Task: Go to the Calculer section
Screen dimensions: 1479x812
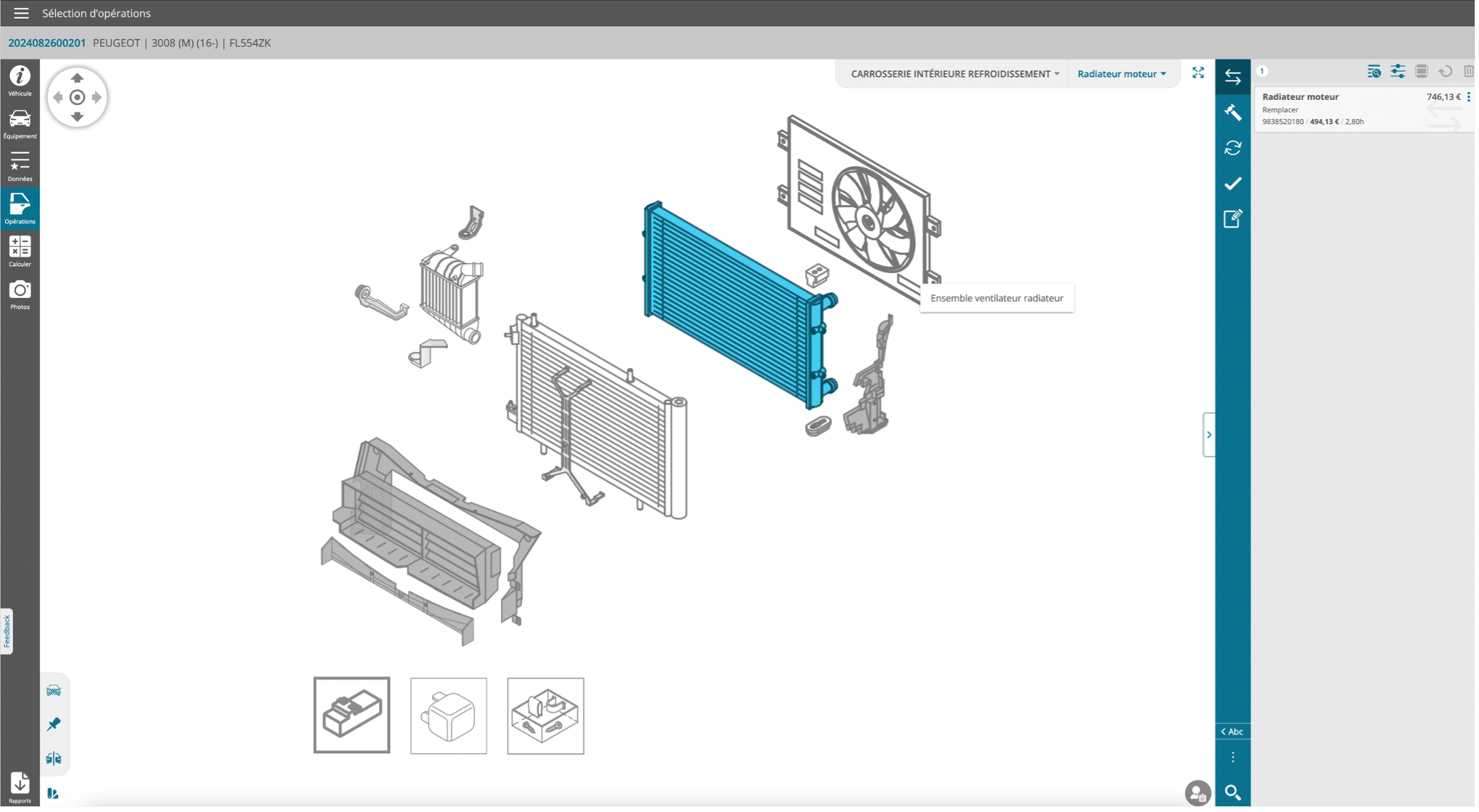Action: (x=20, y=252)
